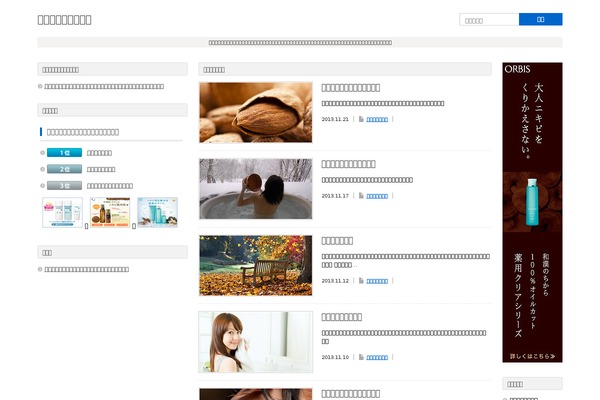The image size is (600, 400).
Task: Open the autumn park bench thumbnail
Action: click(256, 265)
